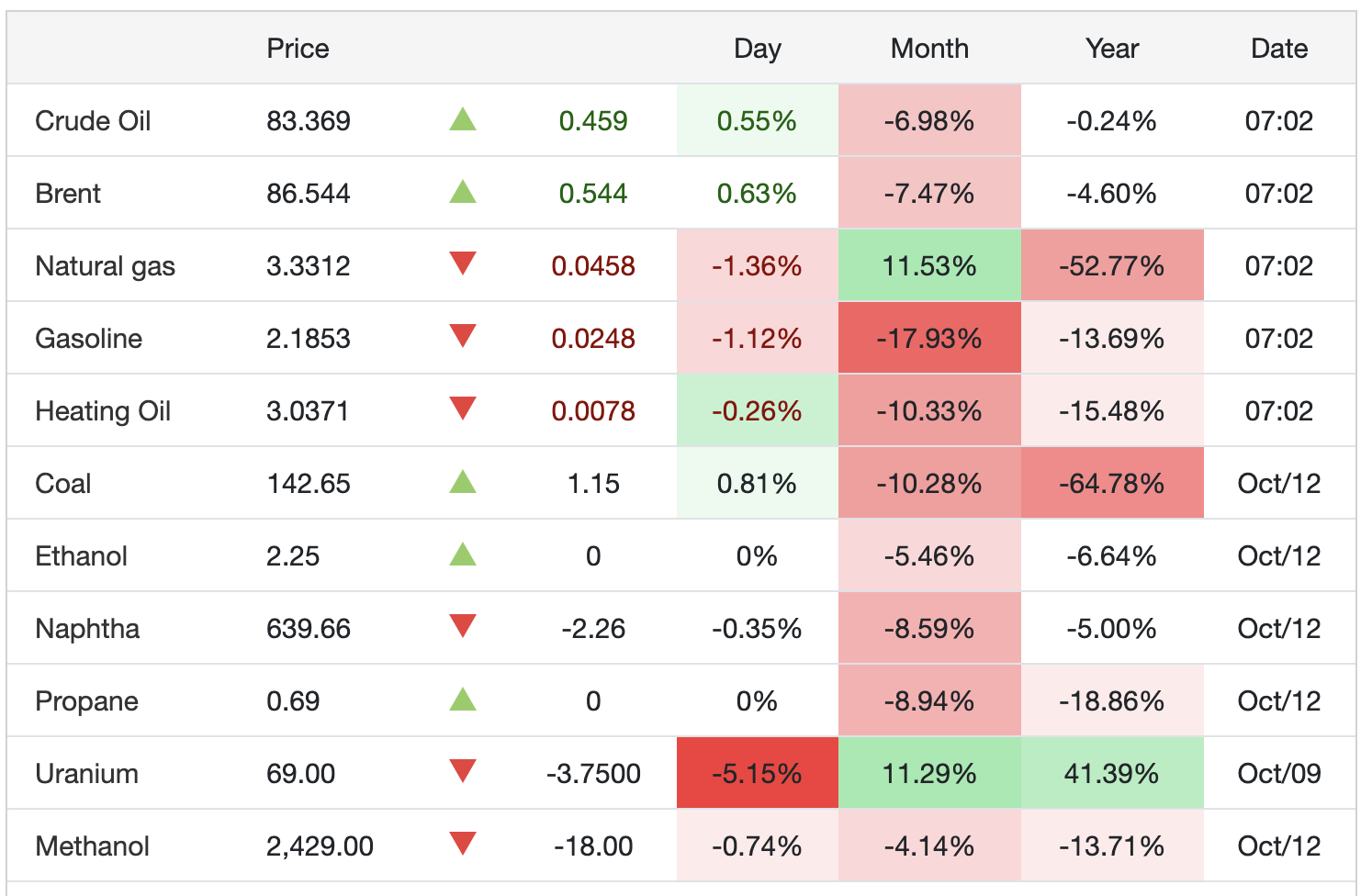Sort by the Day column header

click(758, 49)
